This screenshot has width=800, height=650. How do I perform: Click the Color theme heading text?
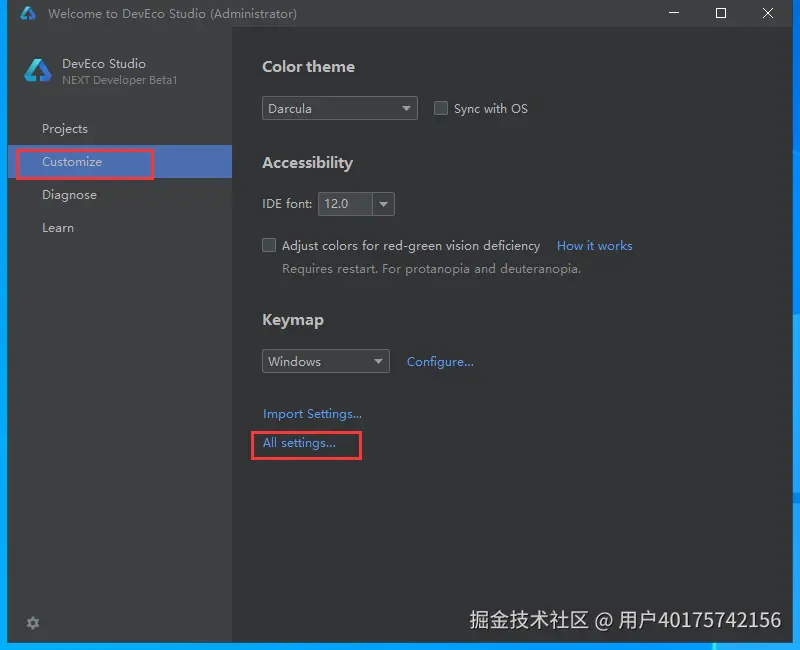pyautogui.click(x=308, y=67)
